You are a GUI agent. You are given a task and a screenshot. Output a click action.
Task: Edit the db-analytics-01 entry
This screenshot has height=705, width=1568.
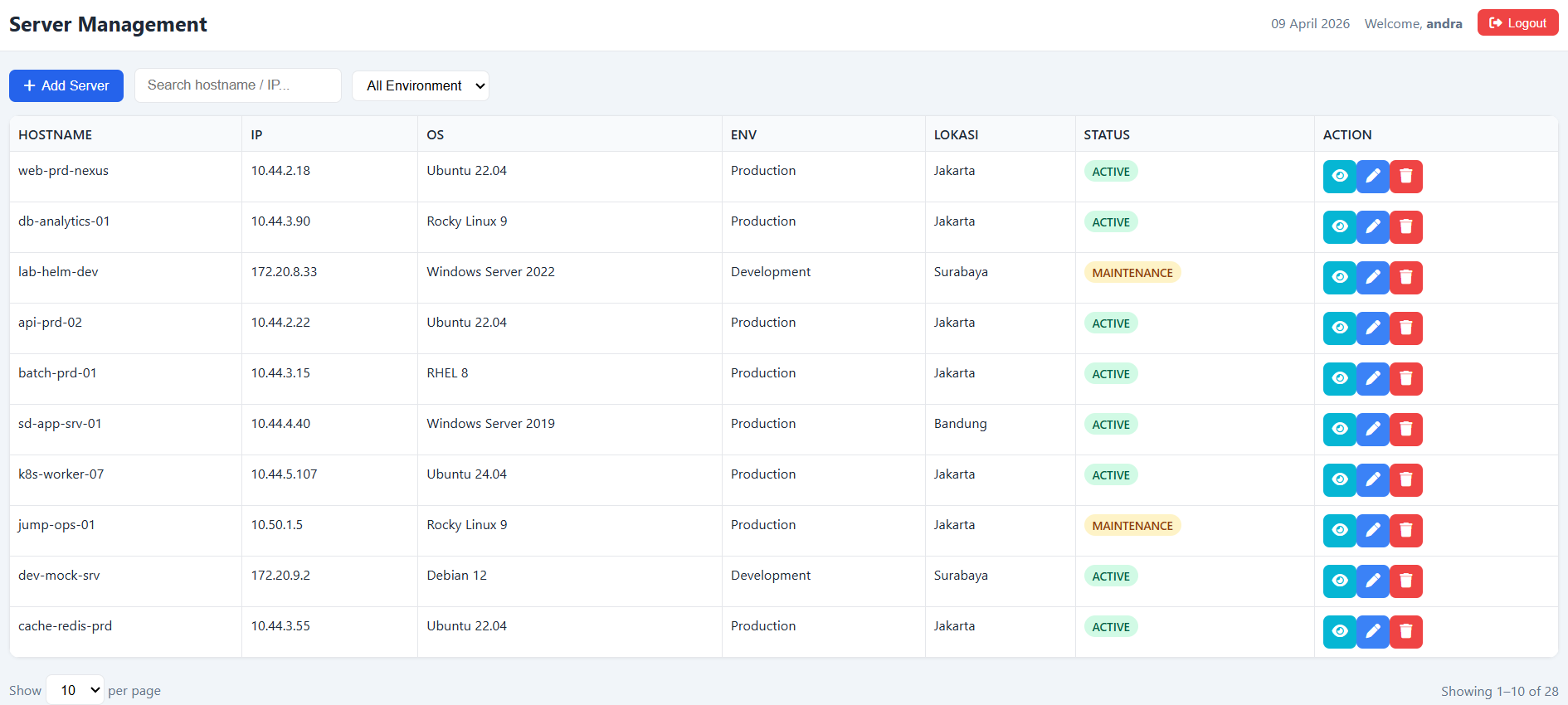click(1372, 227)
